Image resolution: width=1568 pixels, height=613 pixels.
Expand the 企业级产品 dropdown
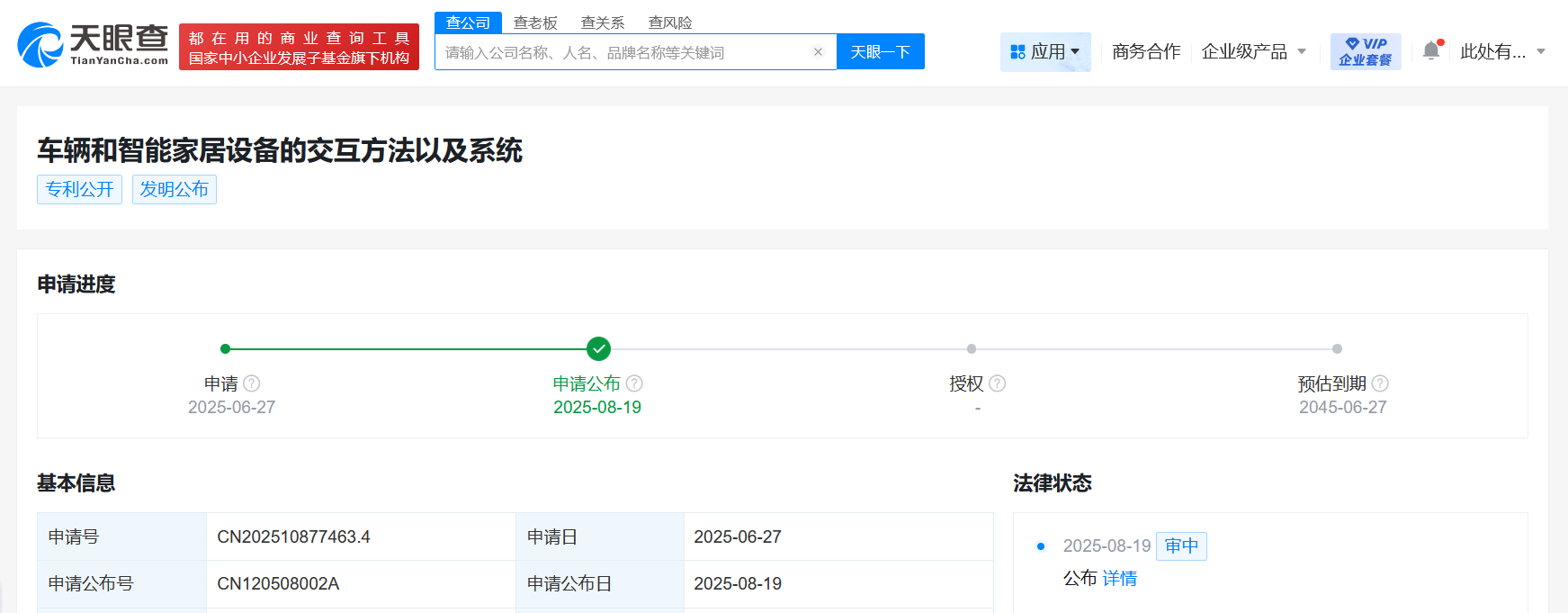(x=1253, y=52)
